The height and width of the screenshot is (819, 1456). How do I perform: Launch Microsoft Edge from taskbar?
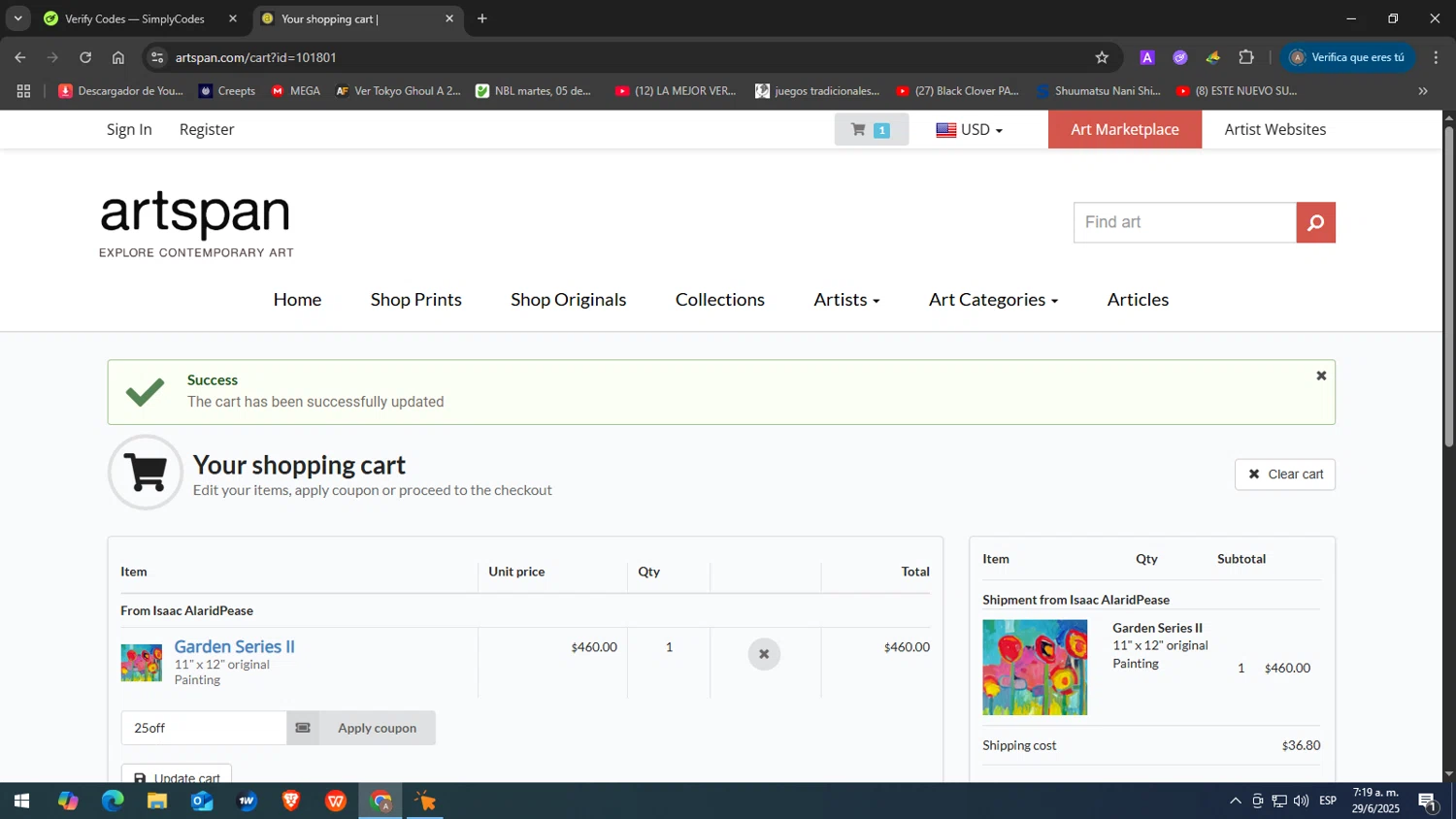click(113, 802)
